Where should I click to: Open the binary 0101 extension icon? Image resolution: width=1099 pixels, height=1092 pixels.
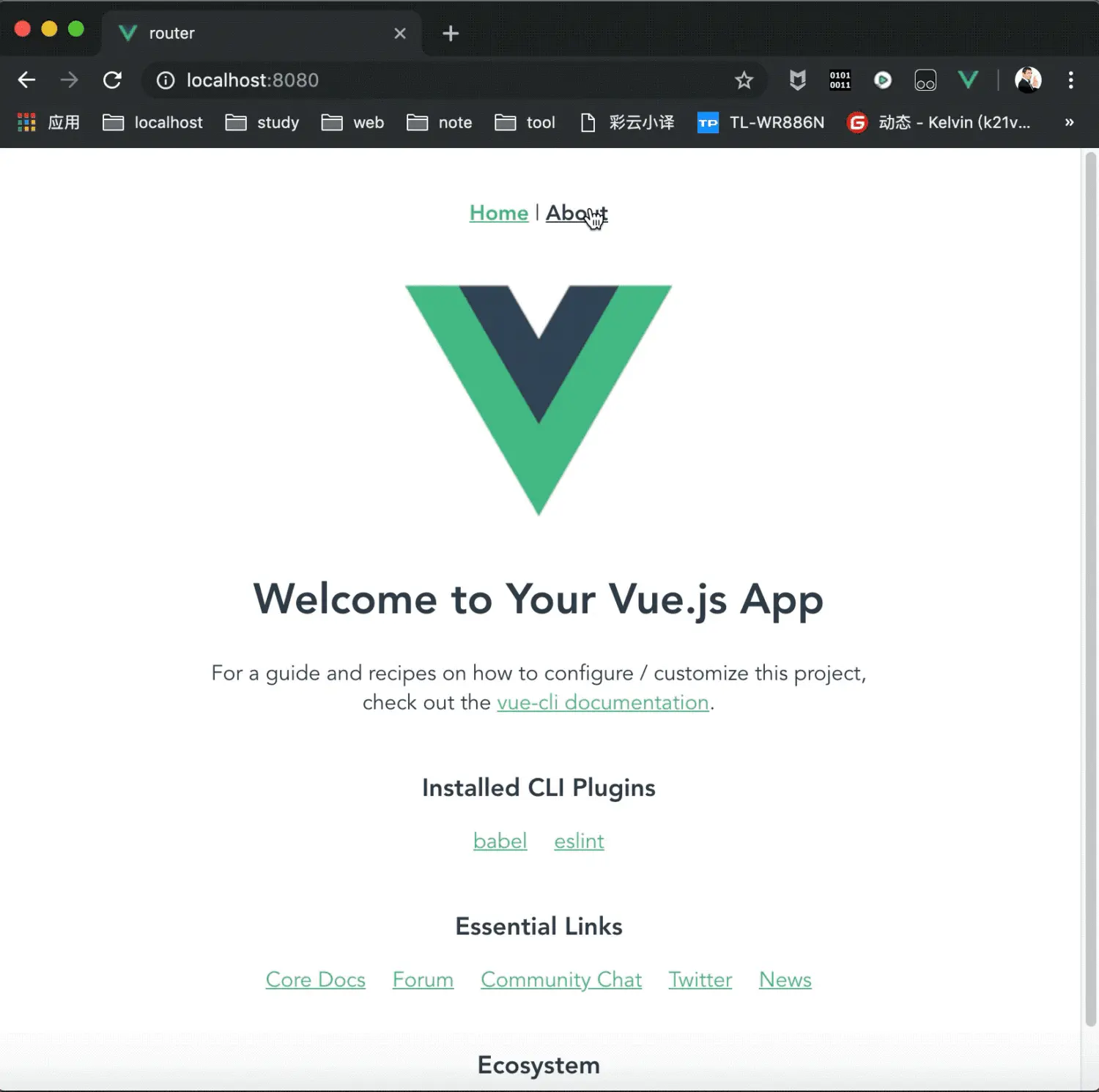[840, 80]
